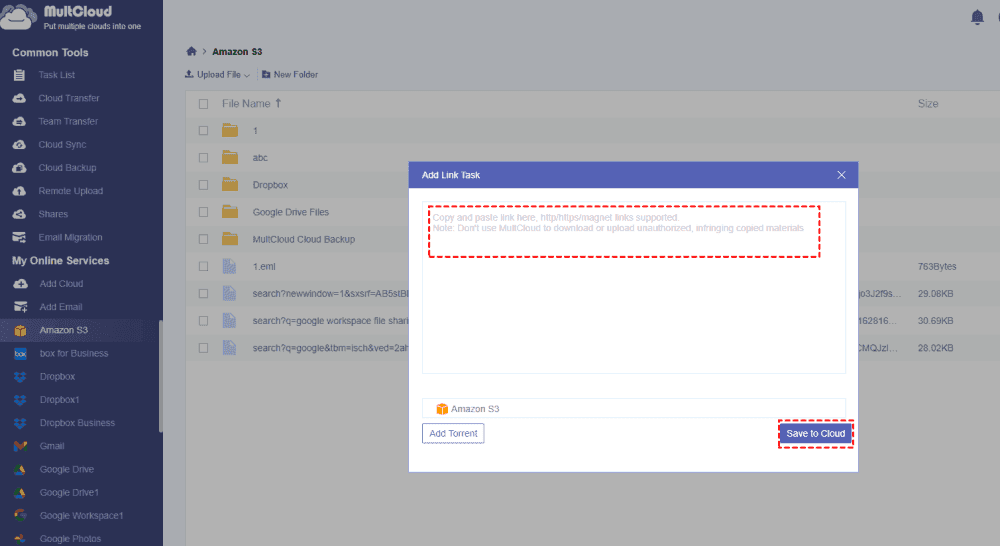Screen dimensions: 1000x546
Task: Open Cloud Transfer from Common Tools
Action: point(69,98)
